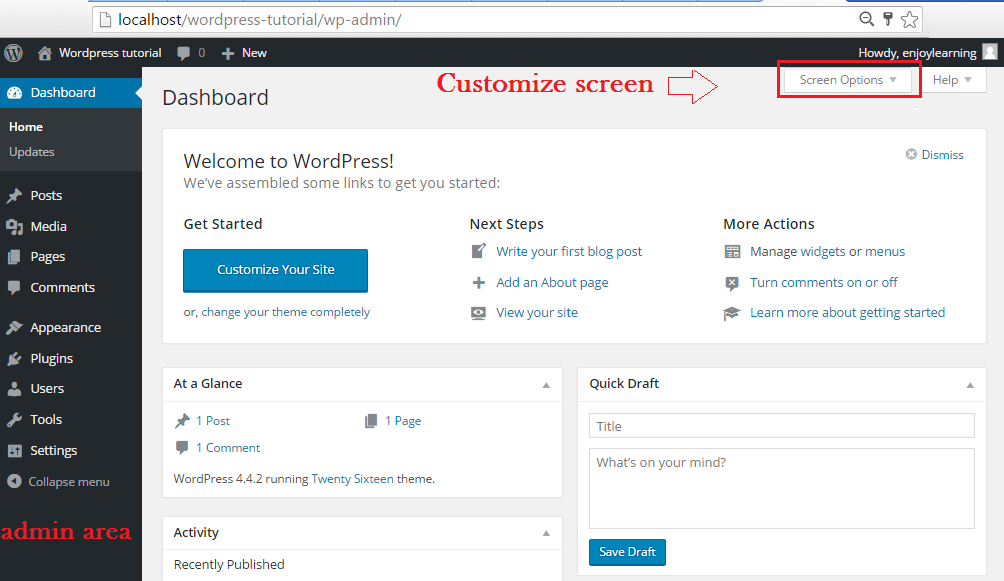Open the Tools menu
The image size is (1004, 581).
coord(46,420)
